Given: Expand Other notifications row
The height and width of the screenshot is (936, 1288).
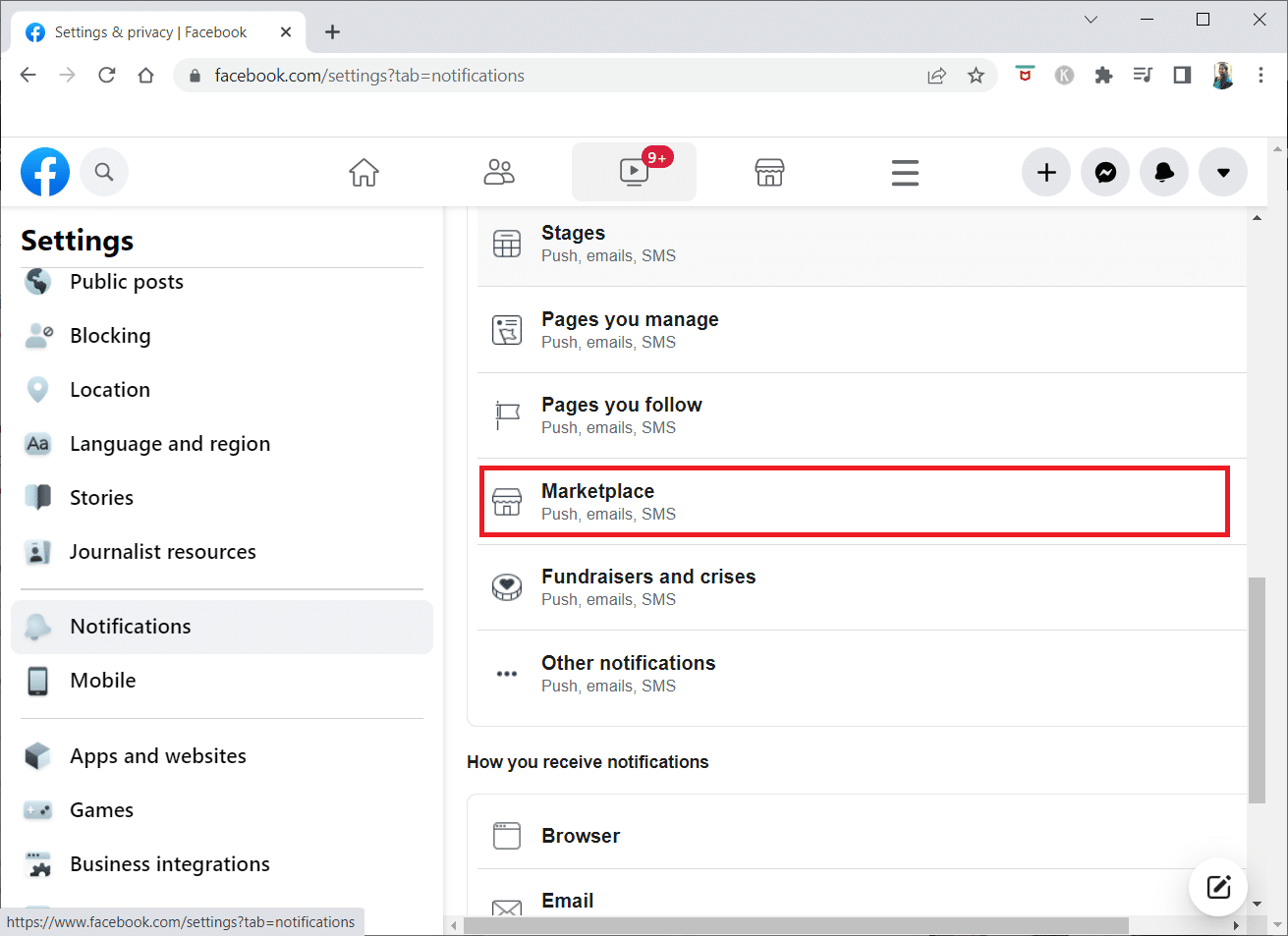Looking at the screenshot, I should pos(862,674).
